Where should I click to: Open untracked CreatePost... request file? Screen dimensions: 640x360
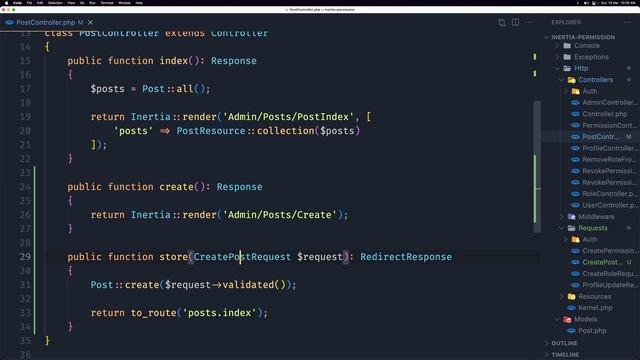602,262
